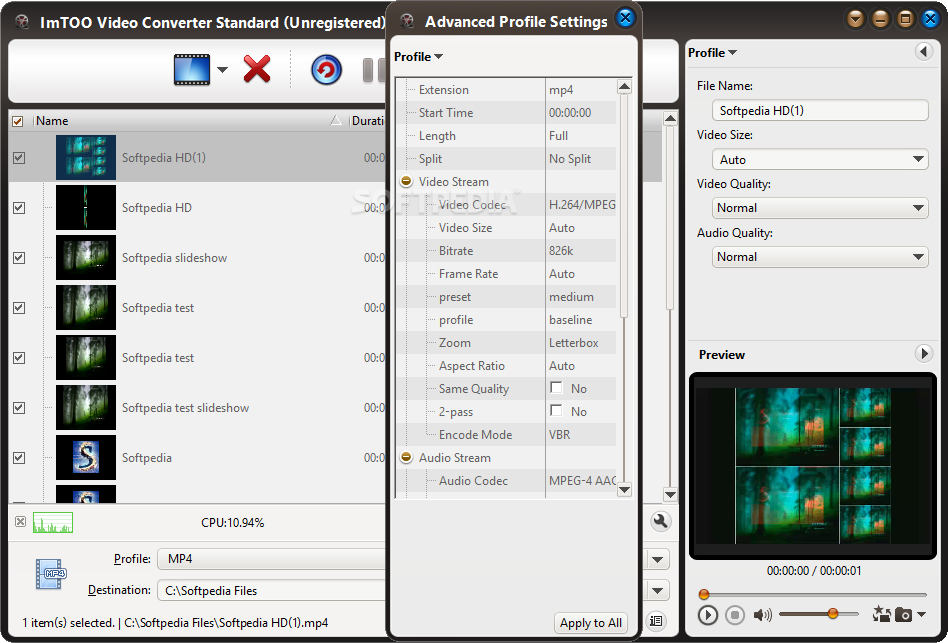The height and width of the screenshot is (643, 948).
Task: Click the MP4 profile film icon
Action: [x=51, y=574]
